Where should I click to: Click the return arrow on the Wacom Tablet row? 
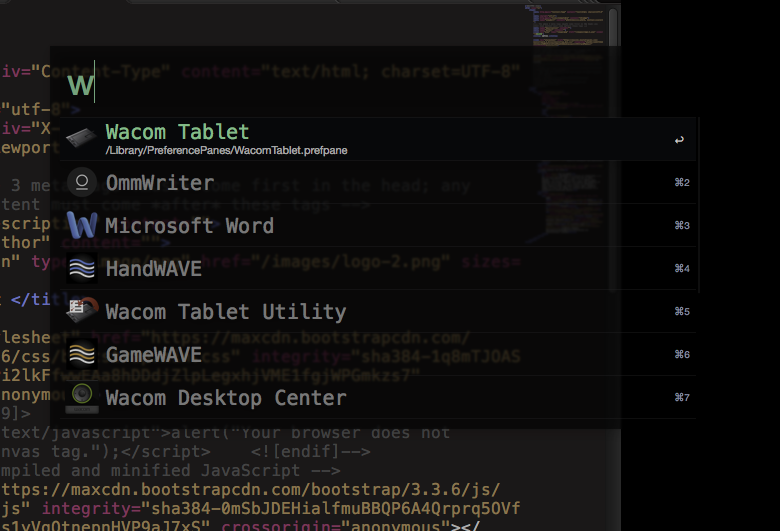pos(680,140)
